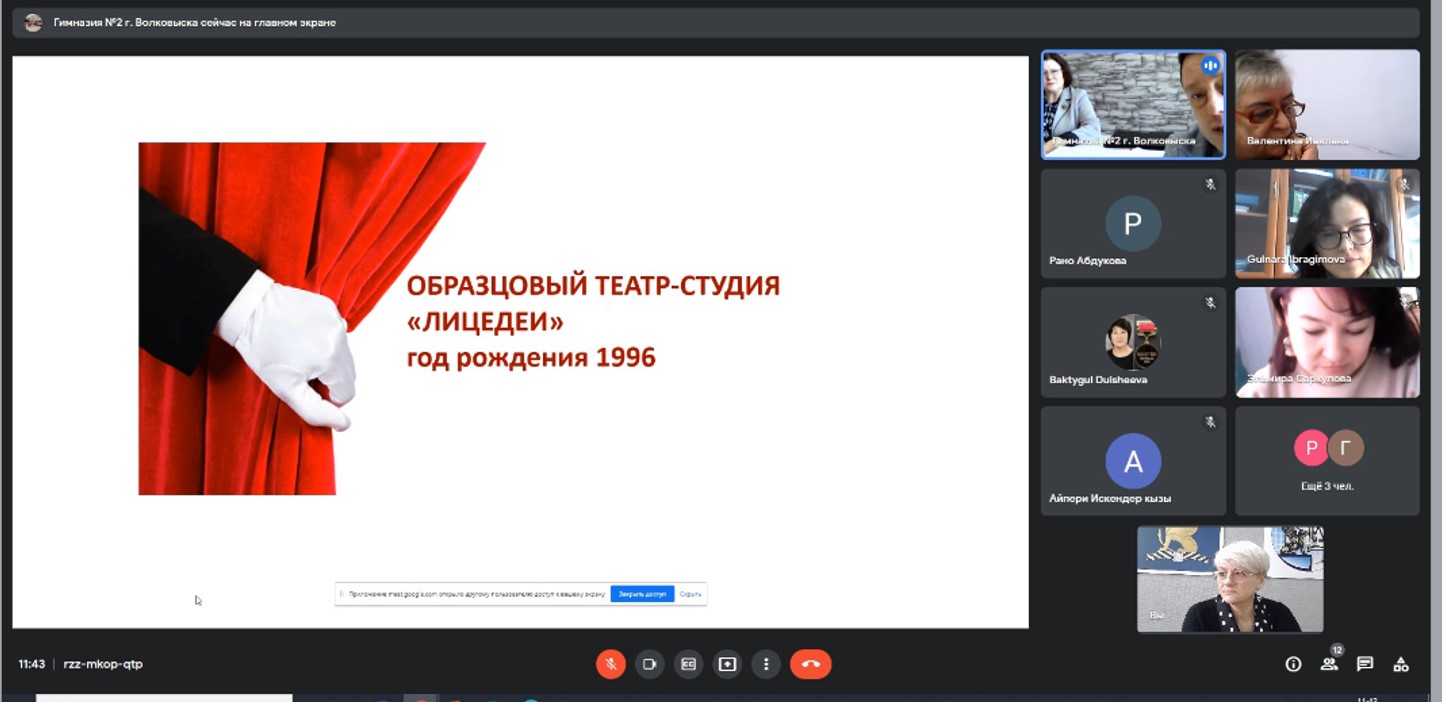Show the participants list panel
Image resolution: width=1442 pixels, height=702 pixels.
pos(1329,664)
